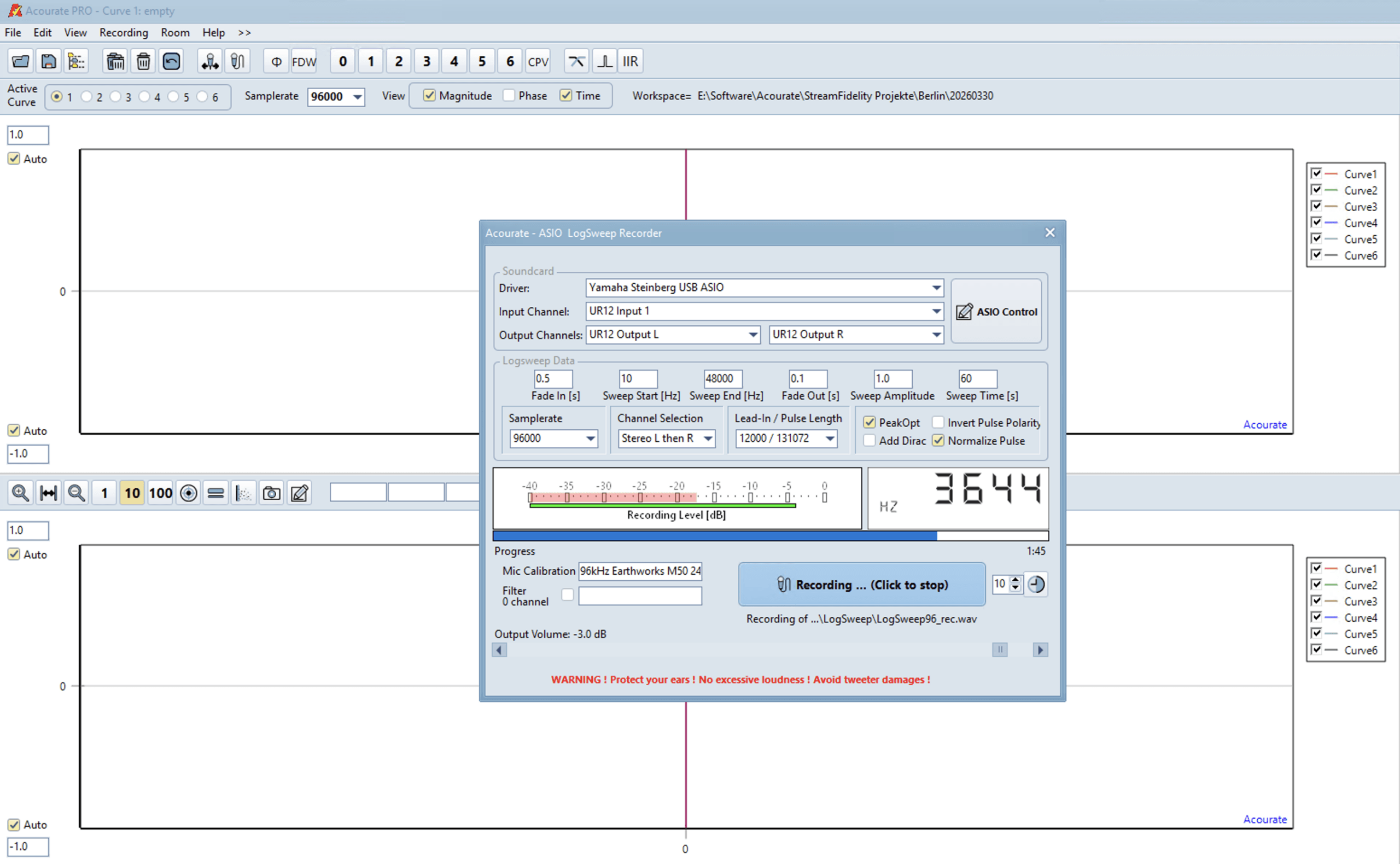Image resolution: width=1400 pixels, height=864 pixels.
Task: Click the undo arrow toolbar icon
Action: [x=171, y=61]
